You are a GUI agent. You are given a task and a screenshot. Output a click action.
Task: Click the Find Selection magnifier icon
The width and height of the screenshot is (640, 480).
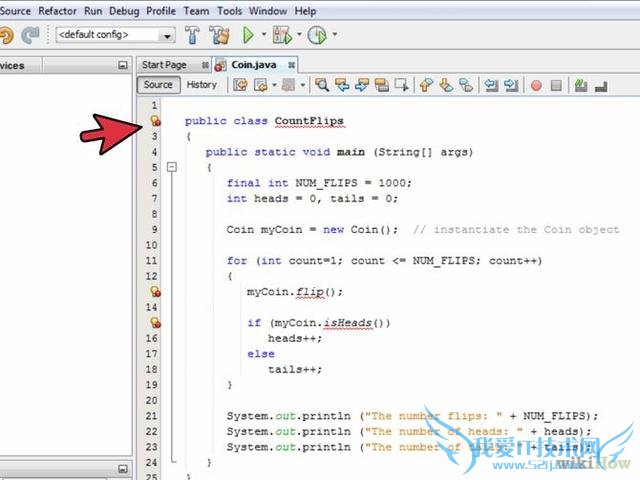(x=322, y=85)
